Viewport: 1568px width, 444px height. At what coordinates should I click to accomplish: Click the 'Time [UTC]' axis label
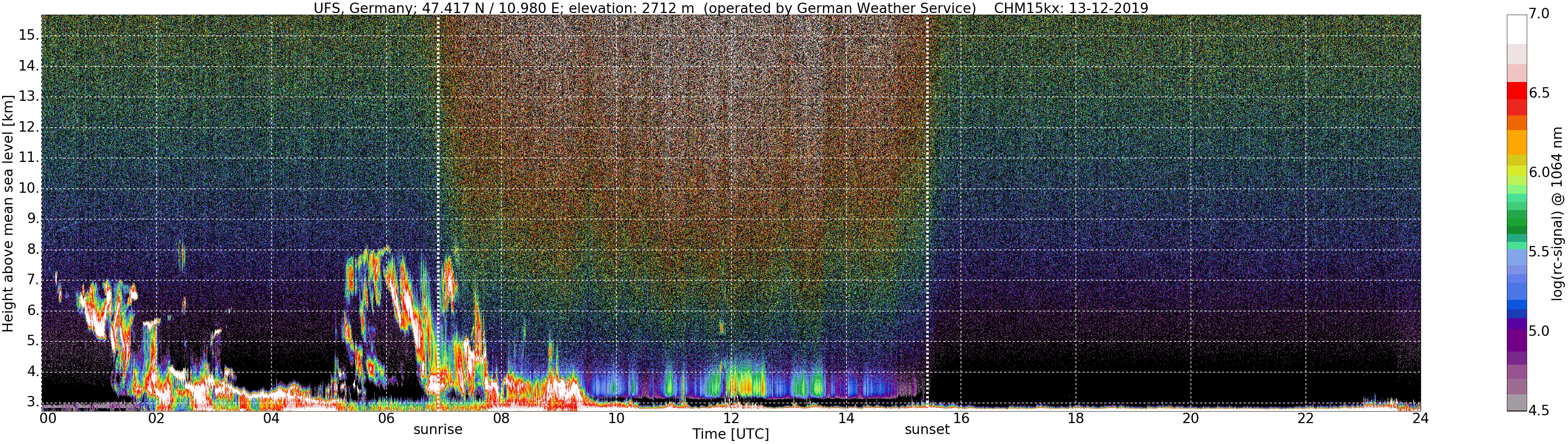(731, 434)
